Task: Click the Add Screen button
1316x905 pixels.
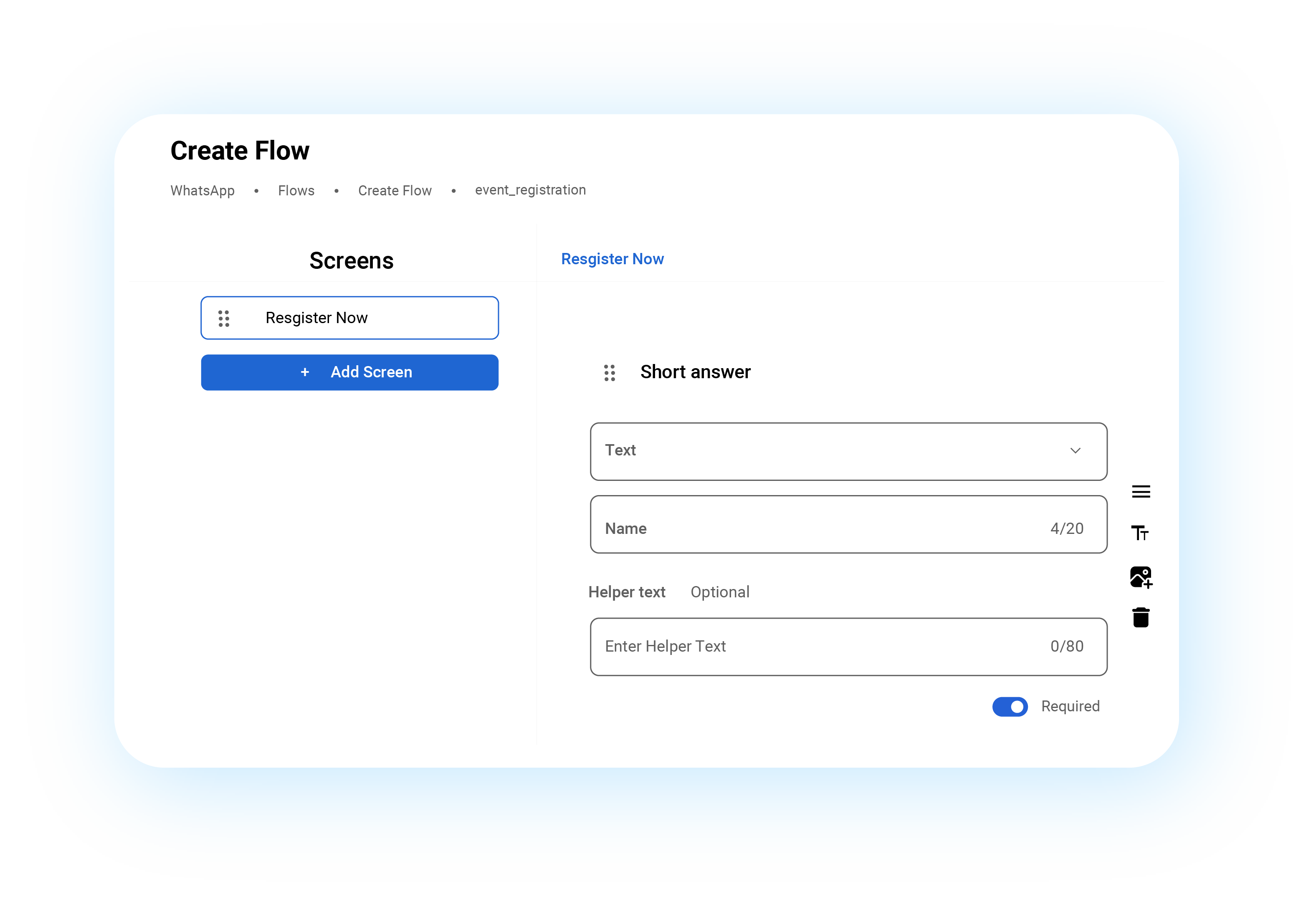Action: click(350, 372)
